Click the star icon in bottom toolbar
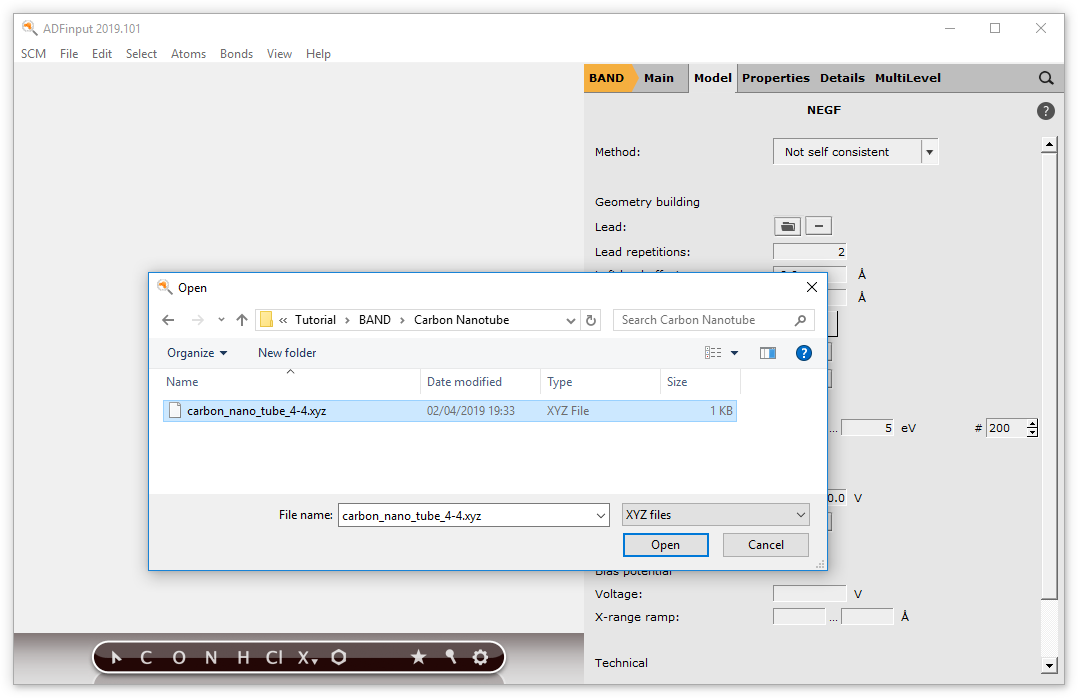 [x=418, y=657]
